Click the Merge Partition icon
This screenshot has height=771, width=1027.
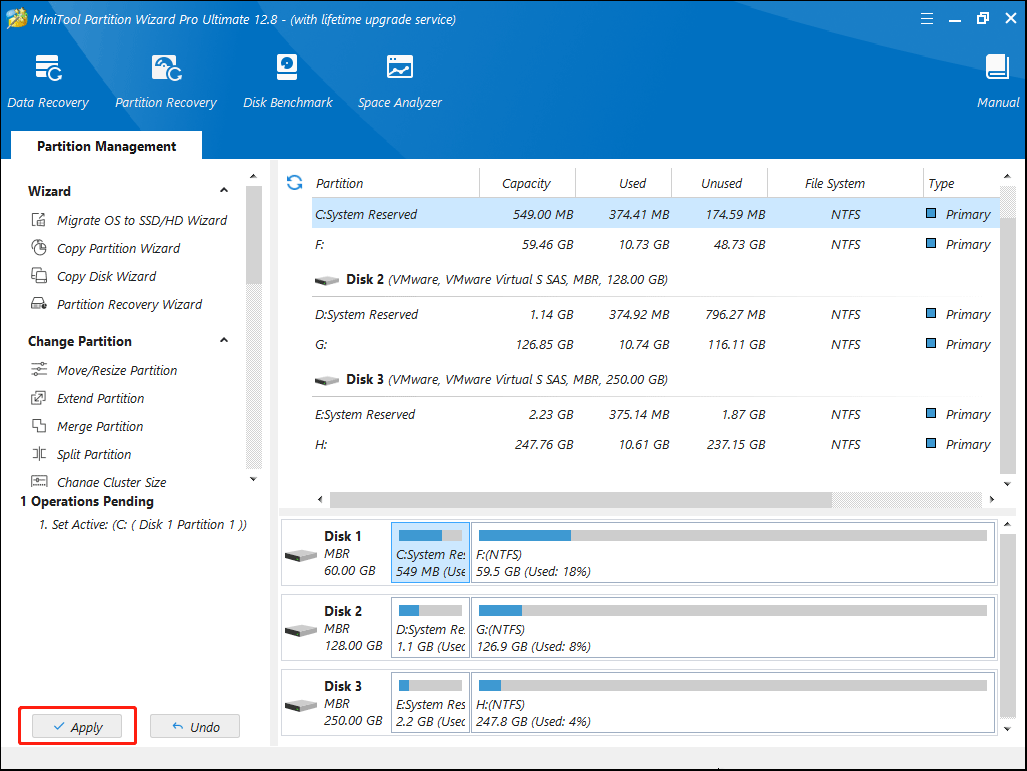coord(39,426)
